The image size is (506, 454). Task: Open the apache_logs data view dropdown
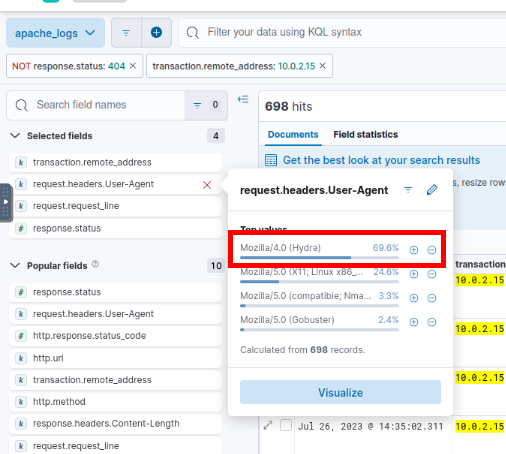[55, 33]
